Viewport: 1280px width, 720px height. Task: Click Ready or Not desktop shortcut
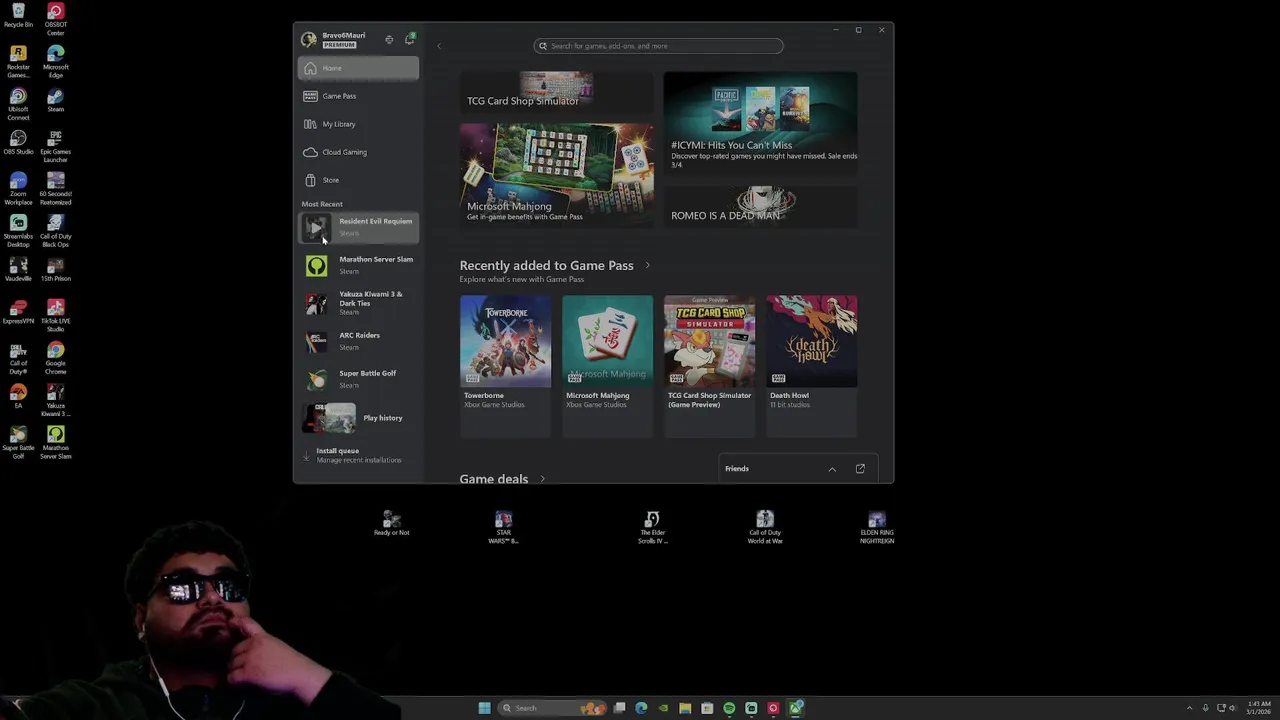click(x=392, y=524)
